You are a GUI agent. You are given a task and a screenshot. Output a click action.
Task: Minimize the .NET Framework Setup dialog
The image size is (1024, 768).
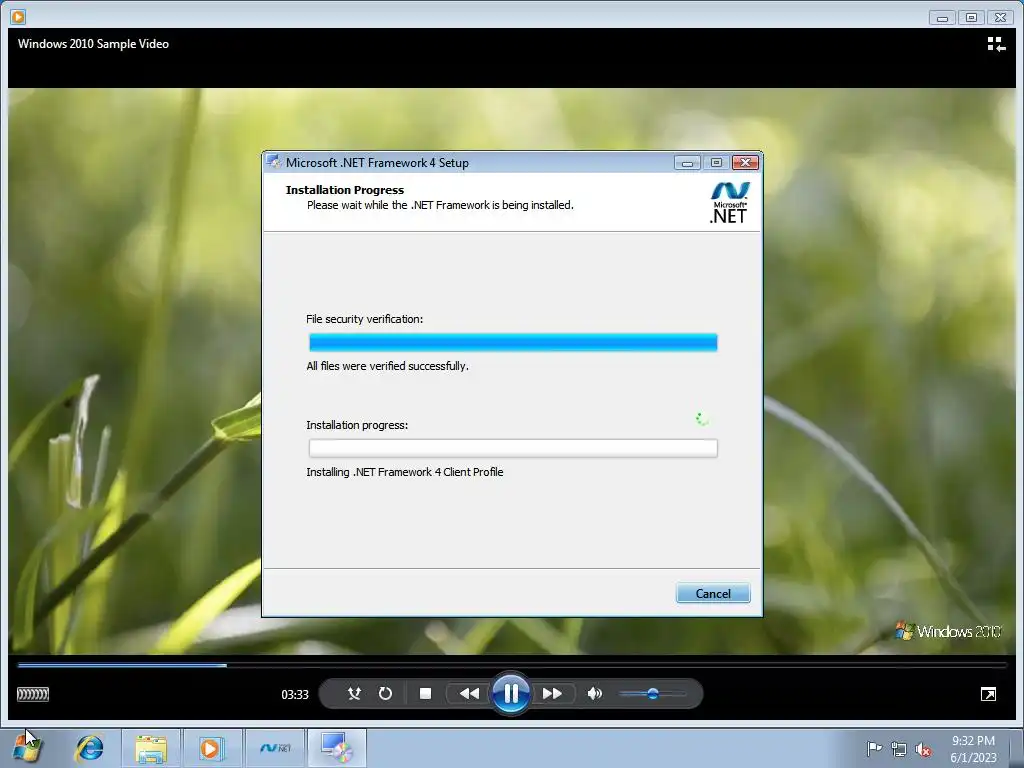(x=687, y=163)
